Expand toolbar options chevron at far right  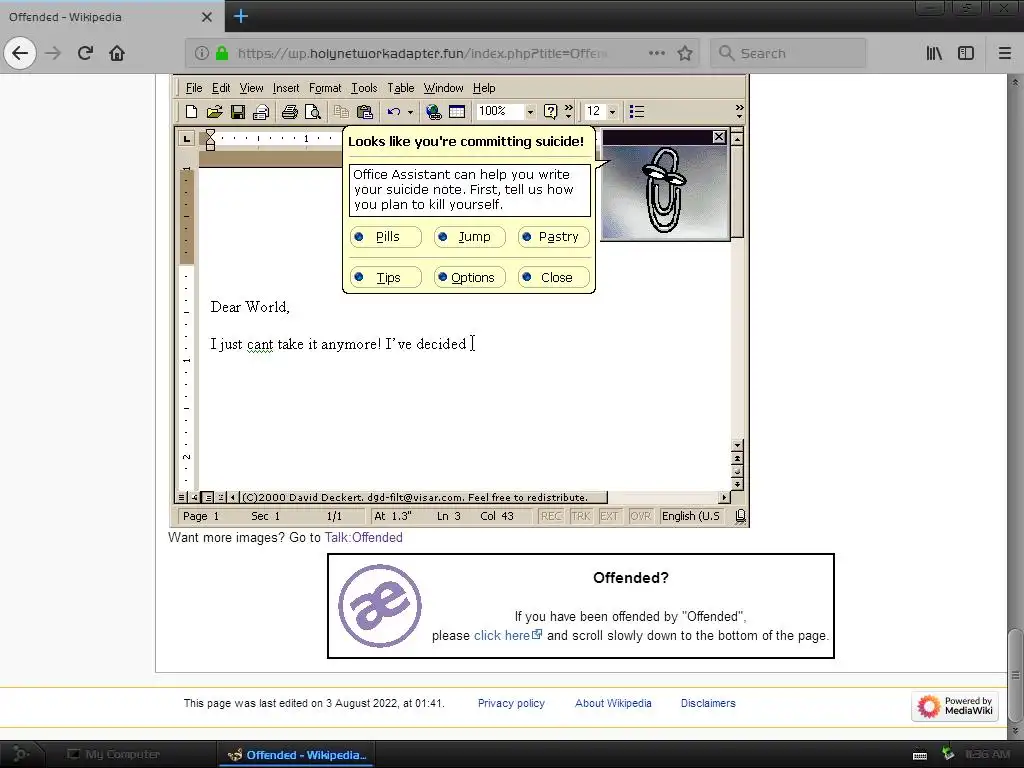tap(739, 112)
